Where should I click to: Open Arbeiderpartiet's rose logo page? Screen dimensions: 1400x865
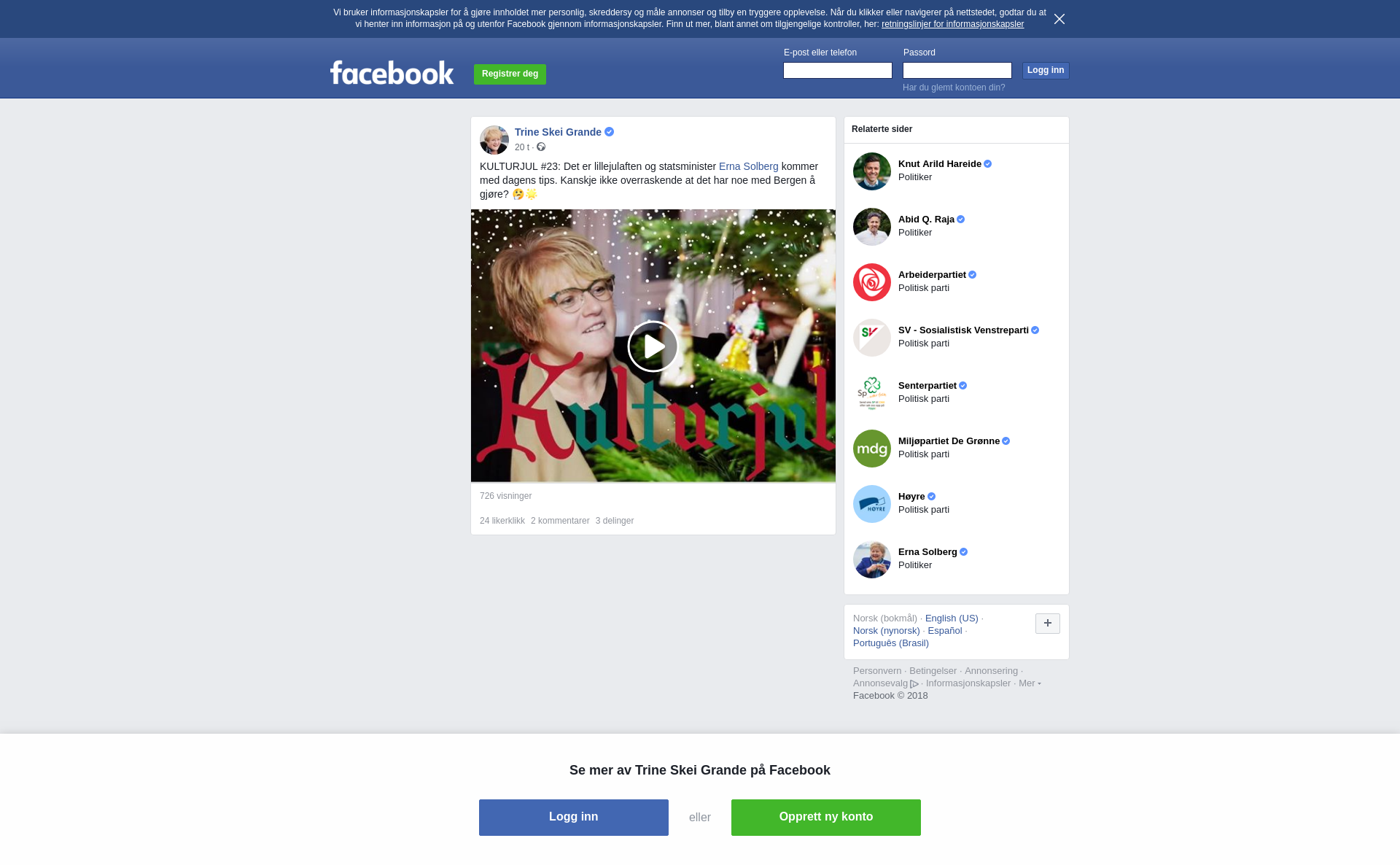tap(872, 282)
